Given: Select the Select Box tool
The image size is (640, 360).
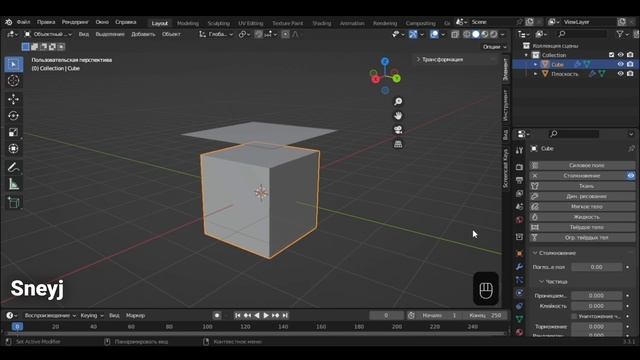Looking at the screenshot, I should coord(13,64).
